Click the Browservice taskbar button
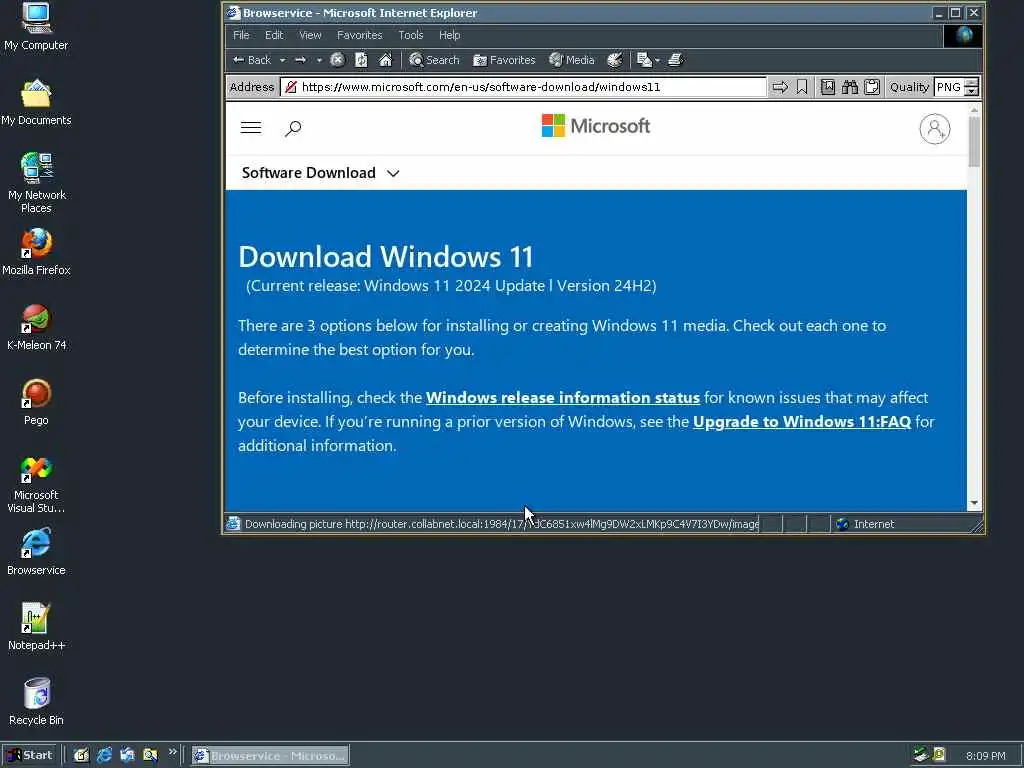 270,756
